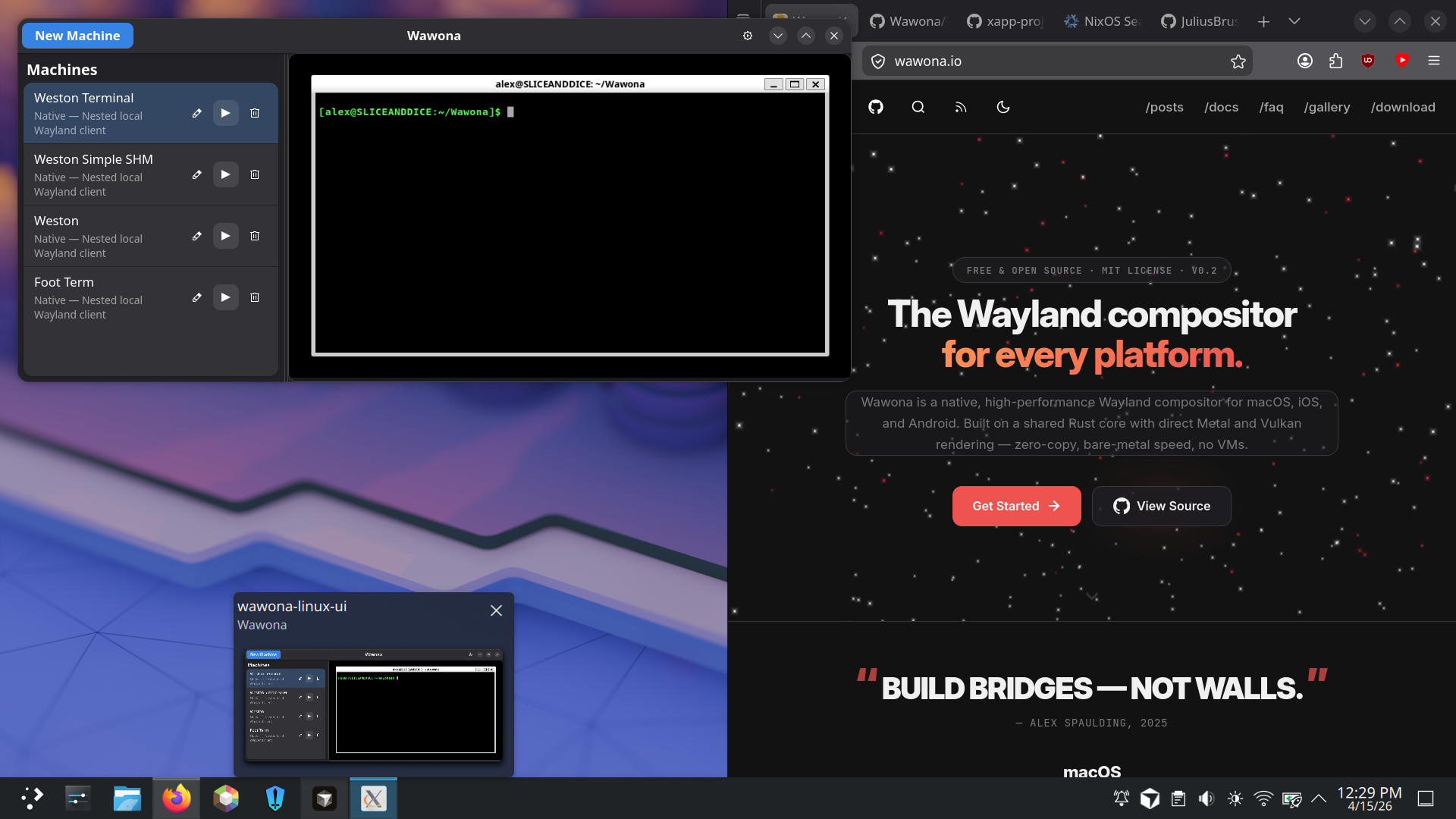Open the KDE application launcher

(x=32, y=799)
